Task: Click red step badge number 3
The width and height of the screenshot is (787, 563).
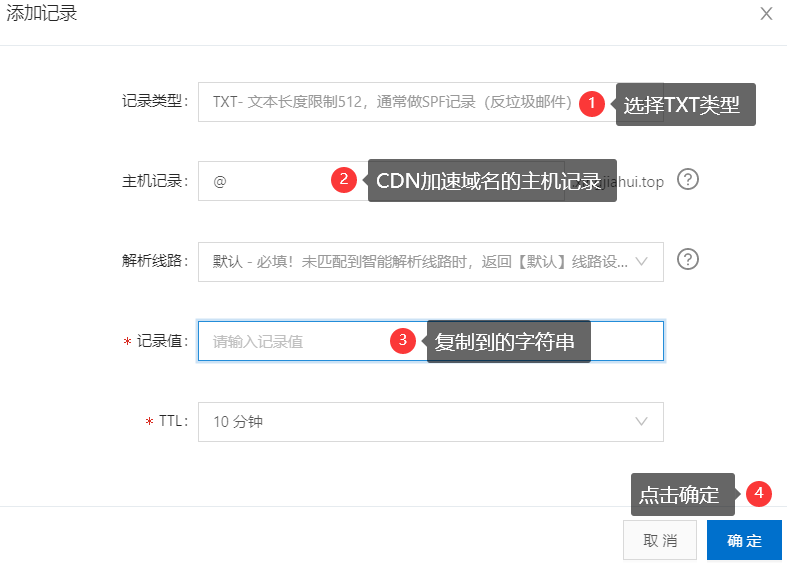Action: click(x=402, y=340)
